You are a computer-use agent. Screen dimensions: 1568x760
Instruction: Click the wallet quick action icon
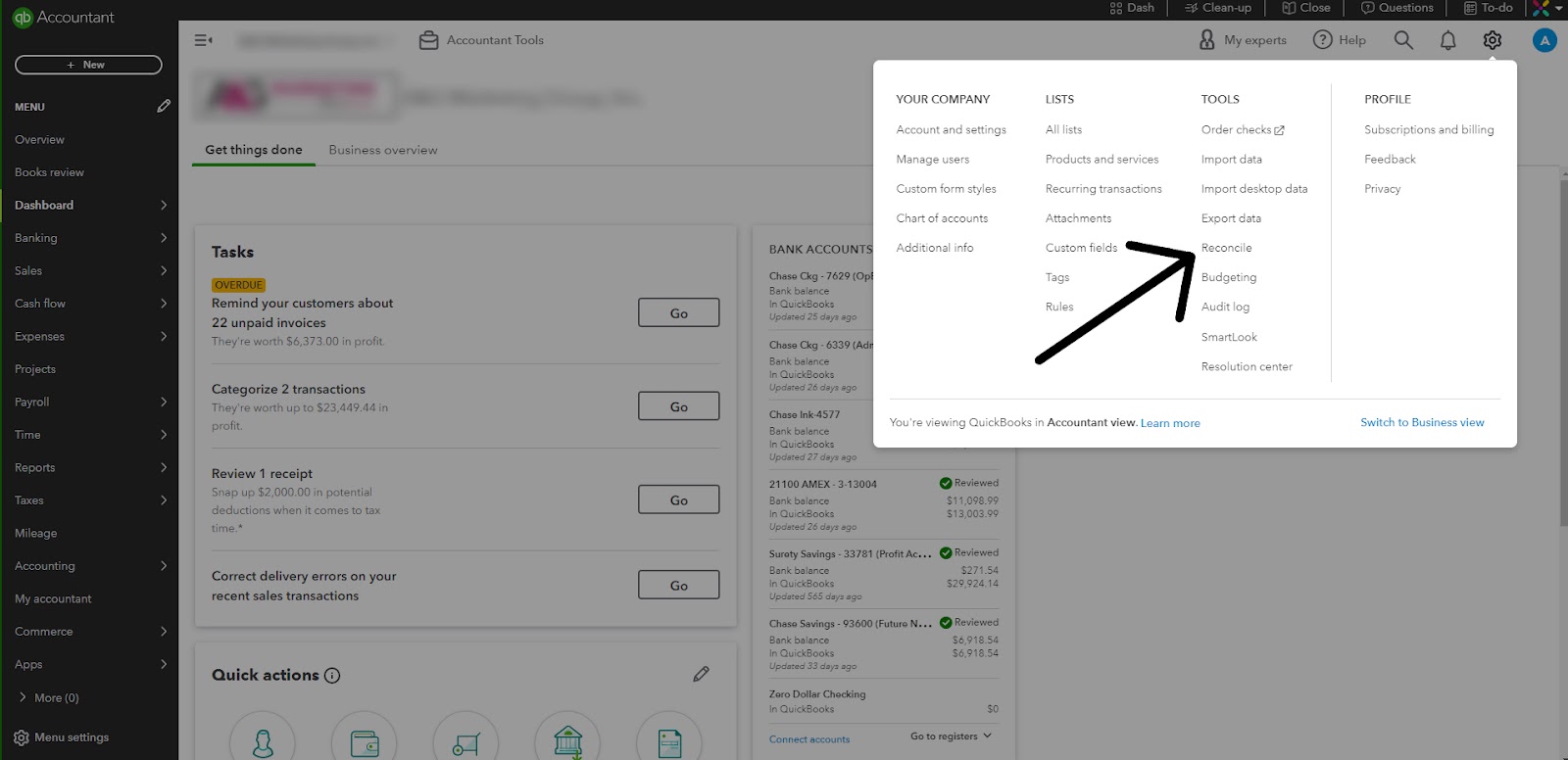point(365,742)
